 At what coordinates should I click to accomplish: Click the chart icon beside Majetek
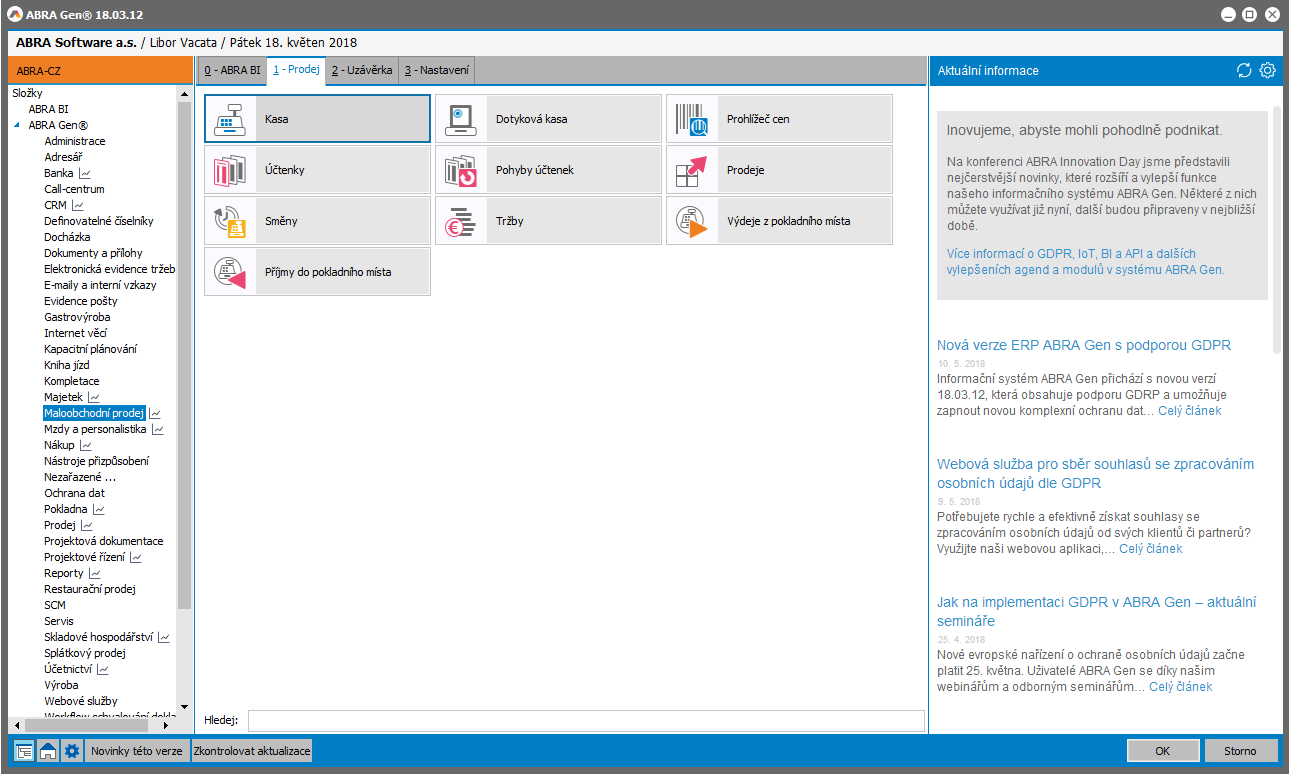tap(94, 397)
